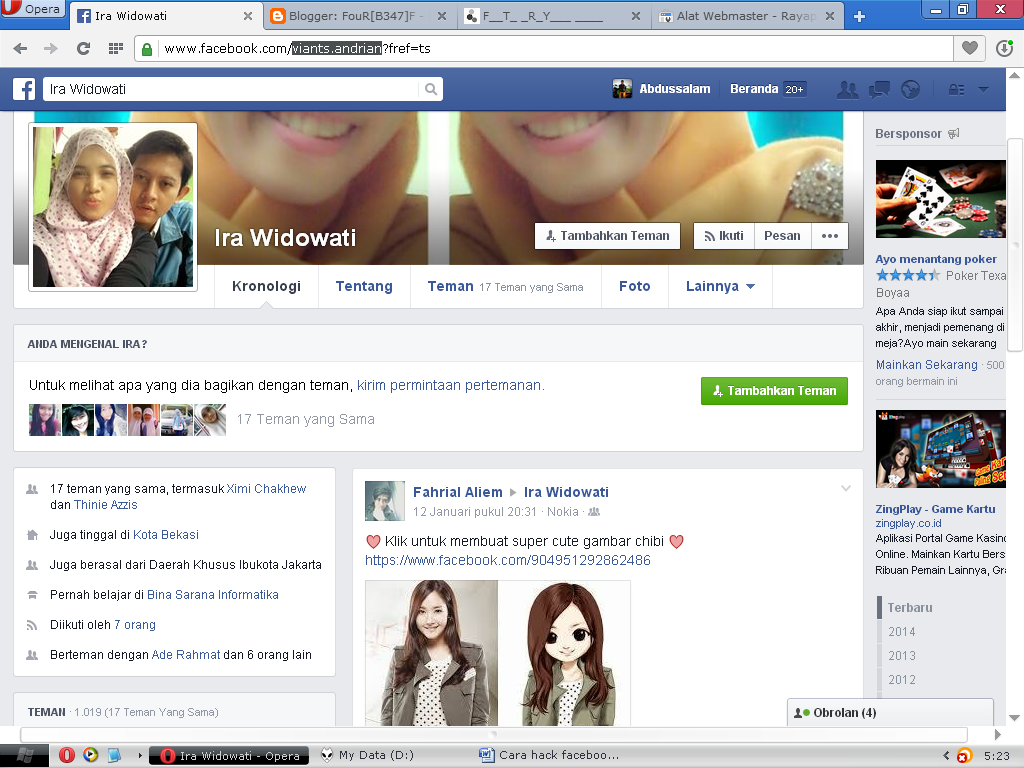Open the Fahrial Aliem name link
The width and height of the screenshot is (1024, 768).
458,492
